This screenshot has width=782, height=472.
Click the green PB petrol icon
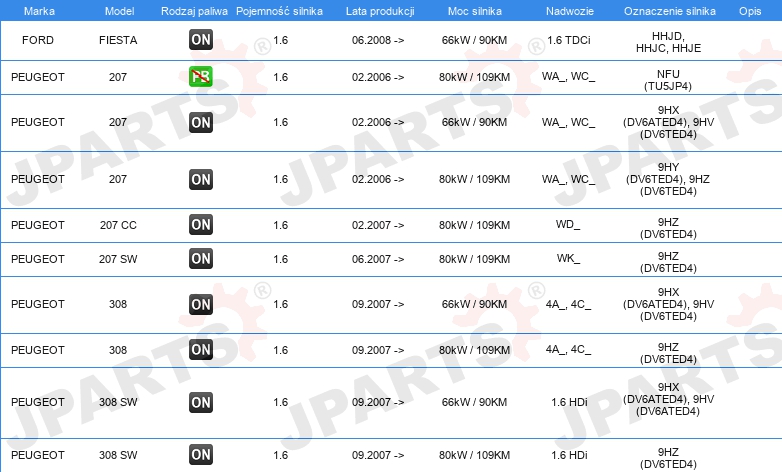[x=201, y=77]
